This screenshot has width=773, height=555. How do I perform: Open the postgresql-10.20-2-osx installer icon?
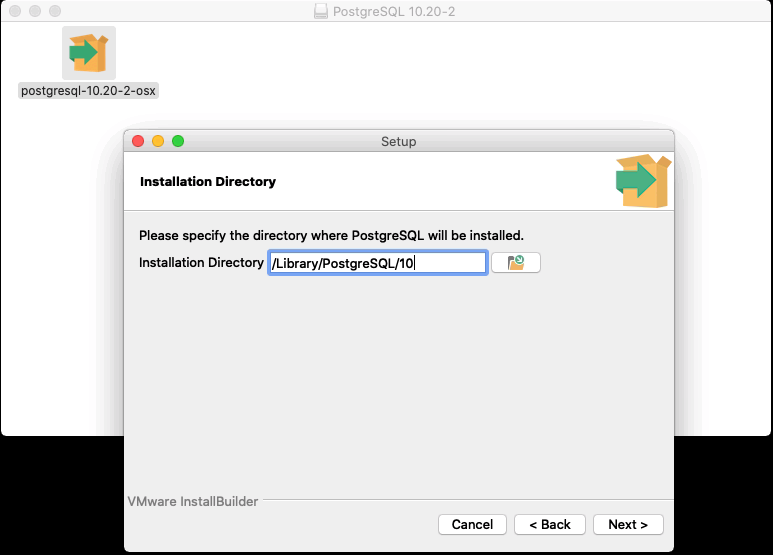click(x=89, y=53)
